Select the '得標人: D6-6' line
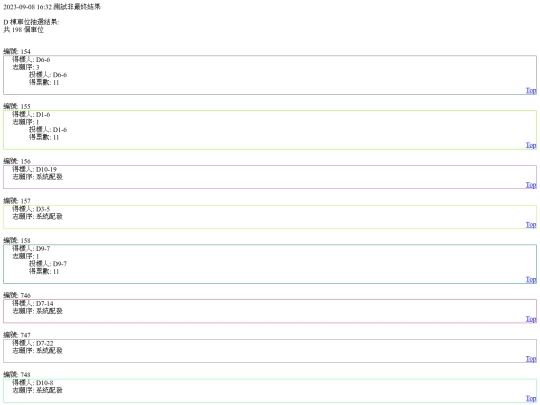Image resolution: width=540 pixels, height=405 pixels. [x=31, y=60]
